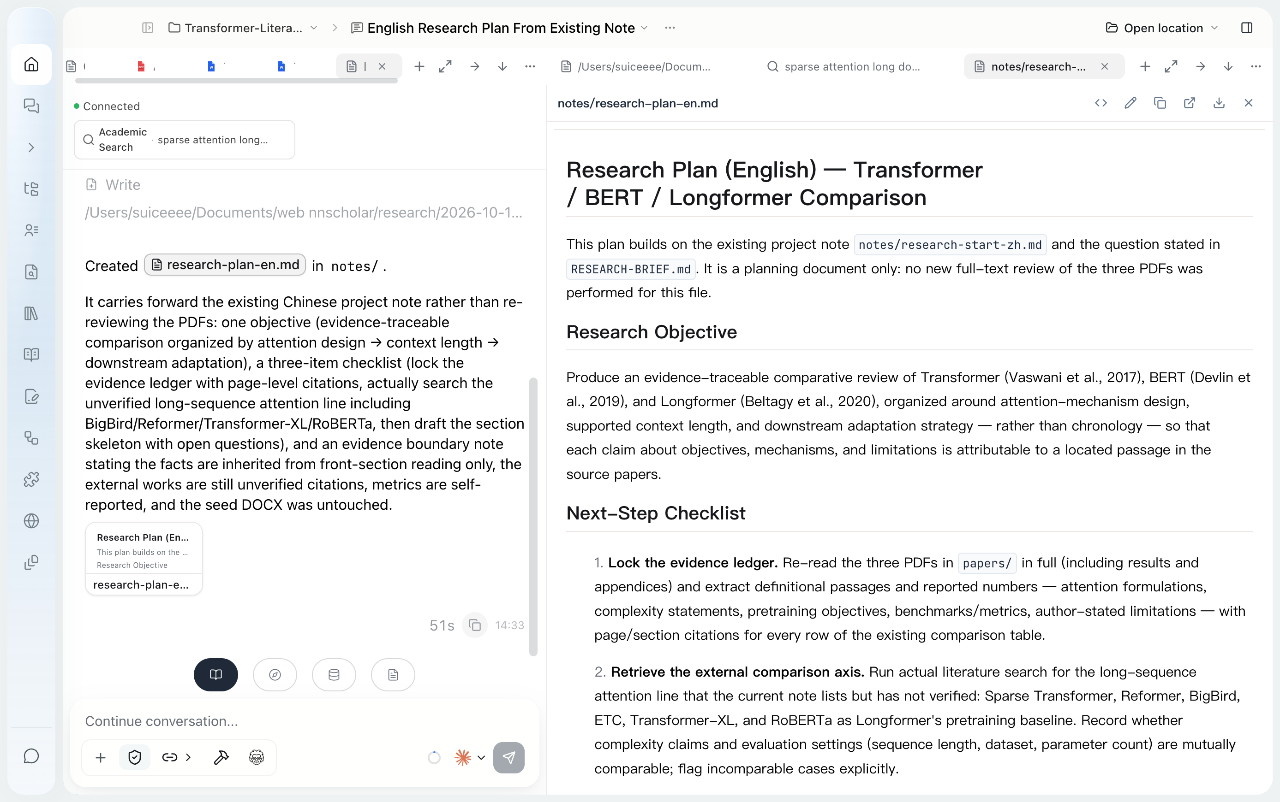
Task: Open the research-plan-en.md file chip link
Action: click(x=225, y=265)
